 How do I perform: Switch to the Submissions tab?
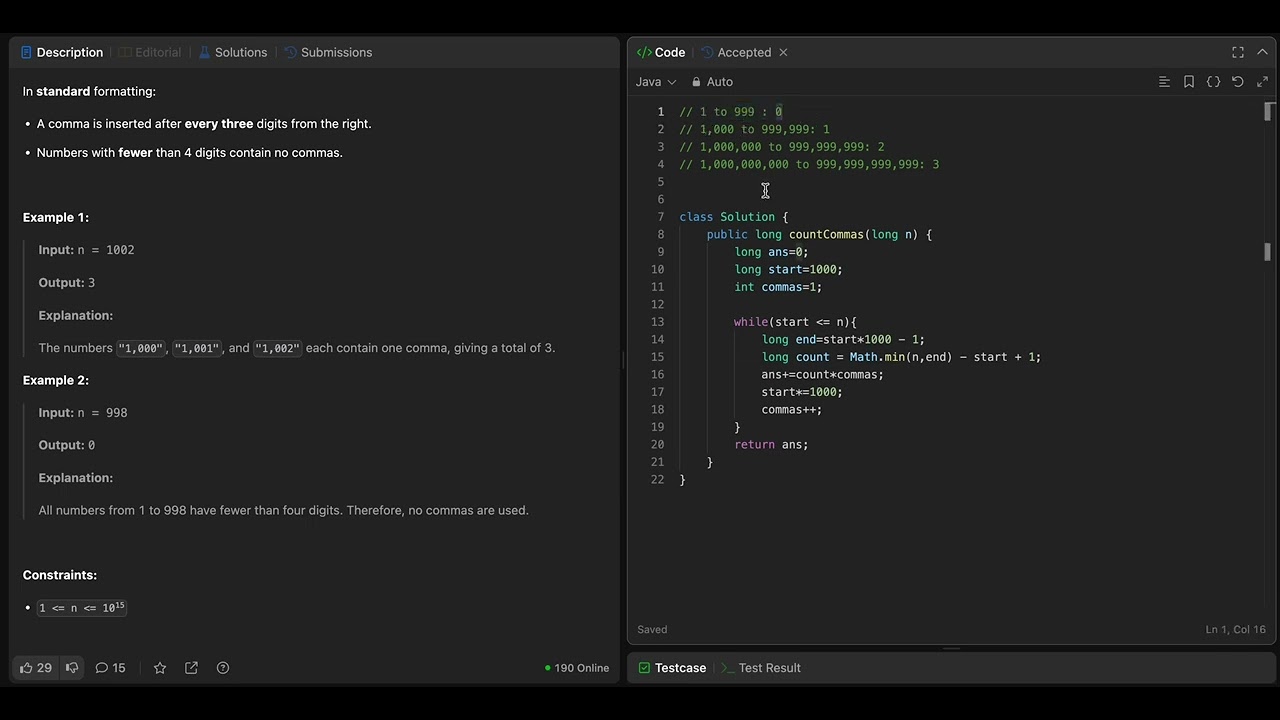pyautogui.click(x=328, y=52)
